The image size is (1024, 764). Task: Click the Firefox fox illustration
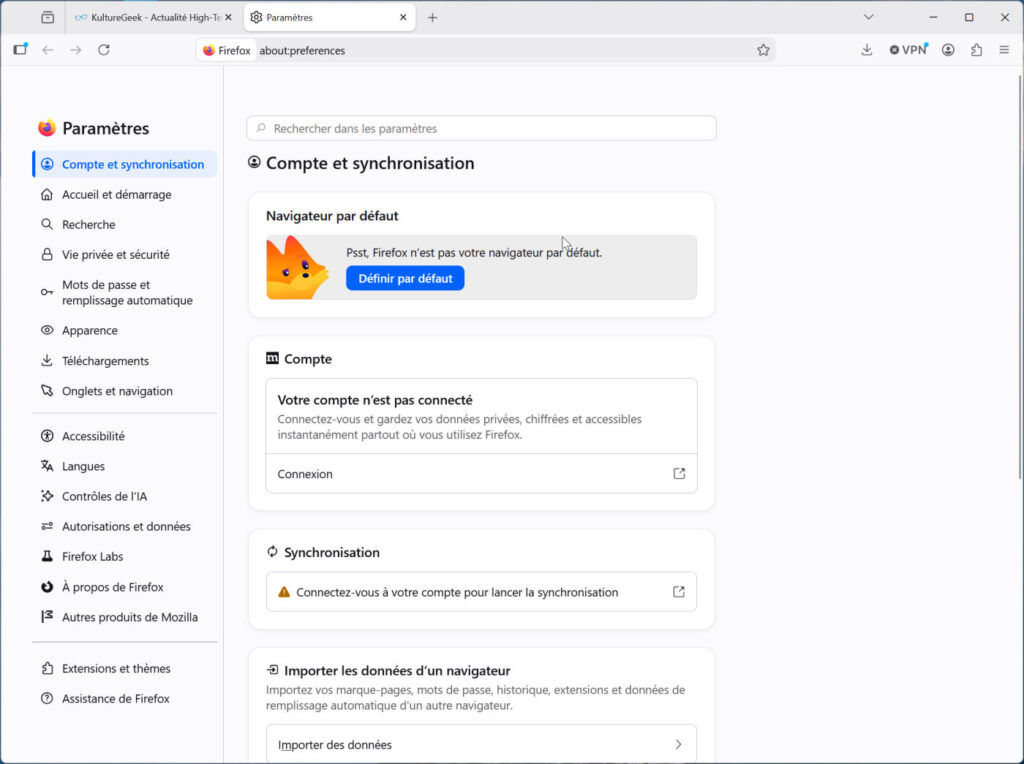click(x=297, y=268)
